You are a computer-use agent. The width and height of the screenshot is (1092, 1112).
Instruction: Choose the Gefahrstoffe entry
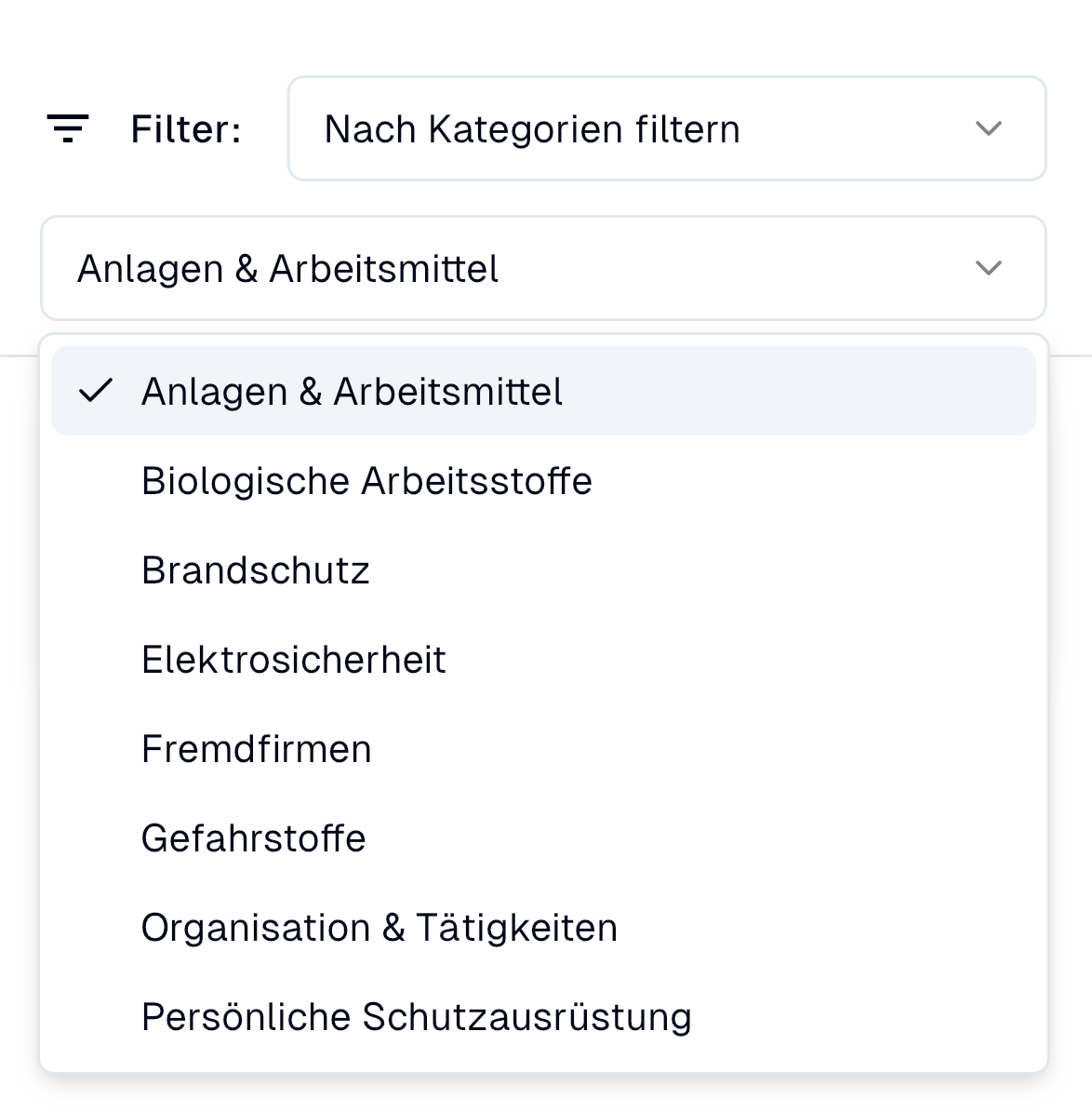click(x=254, y=838)
